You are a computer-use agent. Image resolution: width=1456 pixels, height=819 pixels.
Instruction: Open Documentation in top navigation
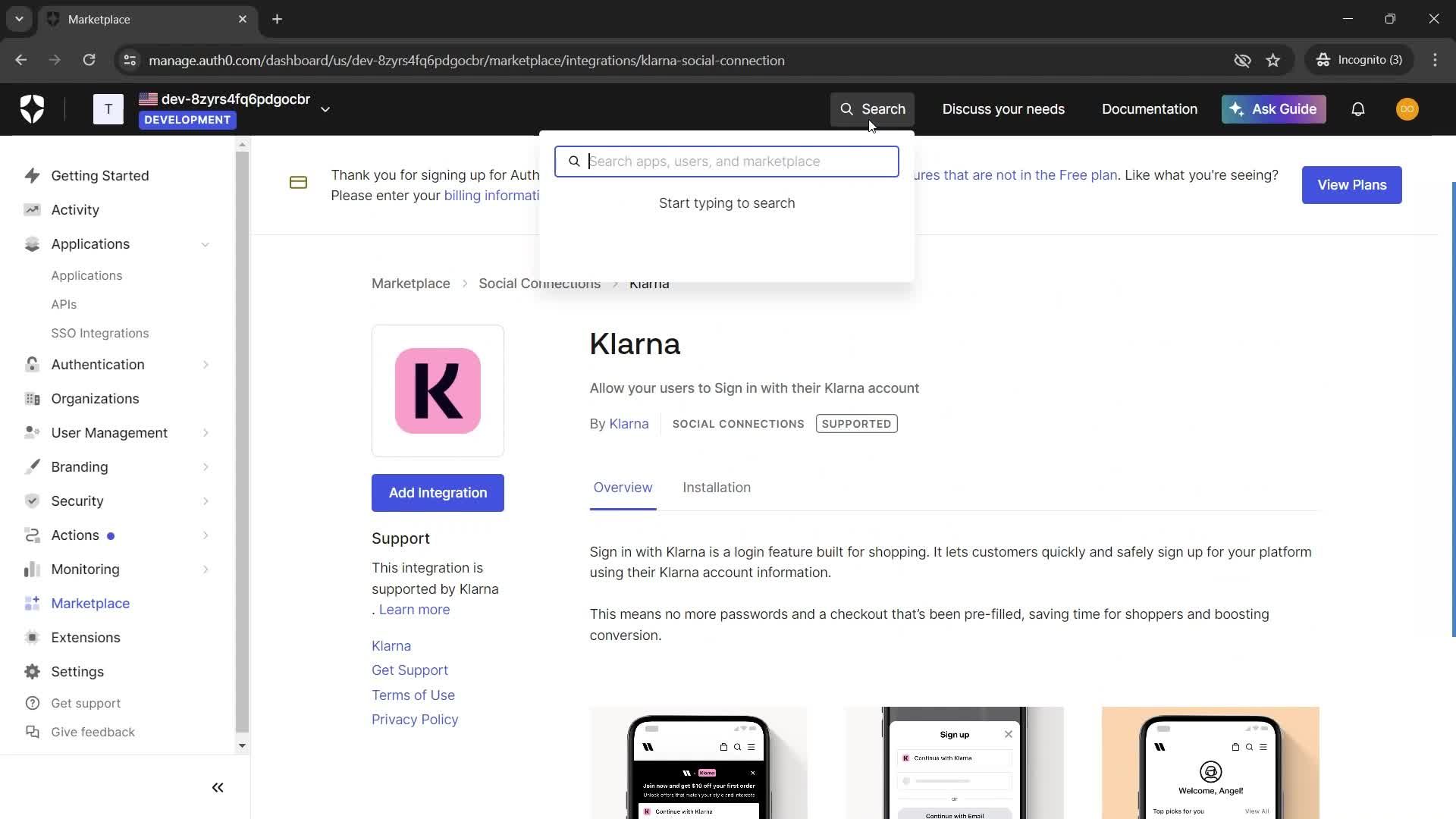pyautogui.click(x=1150, y=109)
